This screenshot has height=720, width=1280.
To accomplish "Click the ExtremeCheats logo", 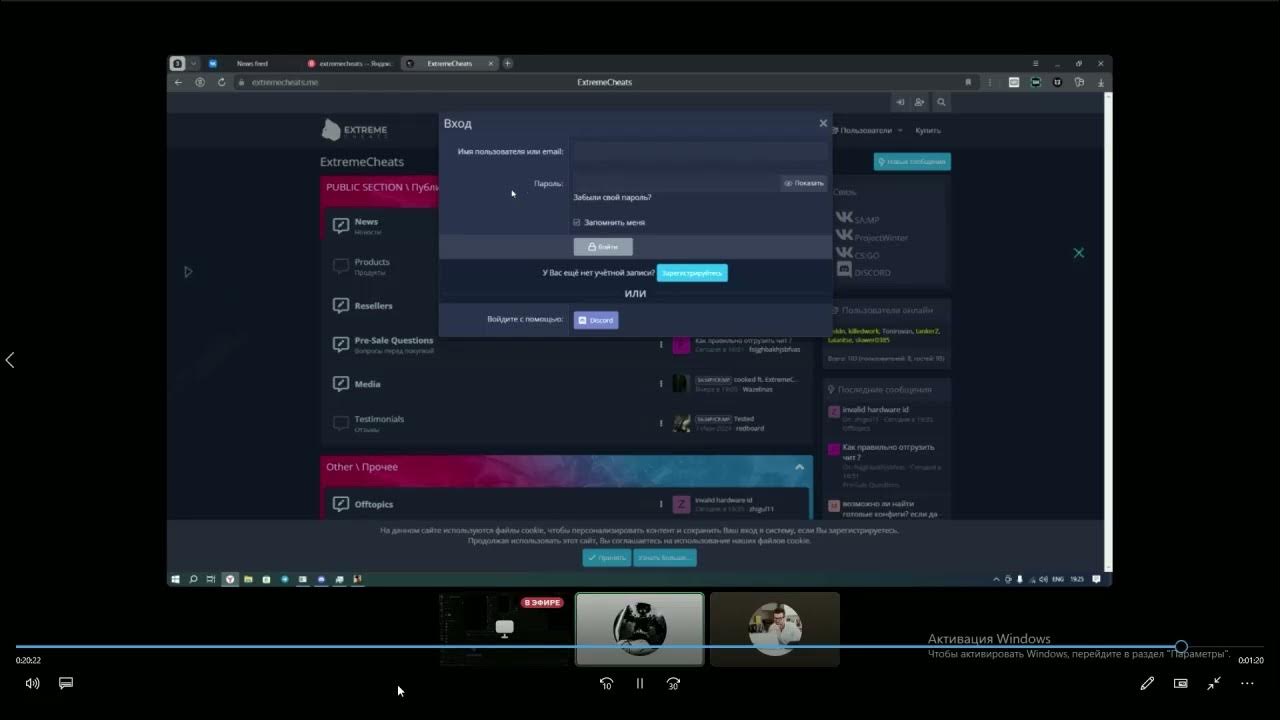I will point(354,130).
